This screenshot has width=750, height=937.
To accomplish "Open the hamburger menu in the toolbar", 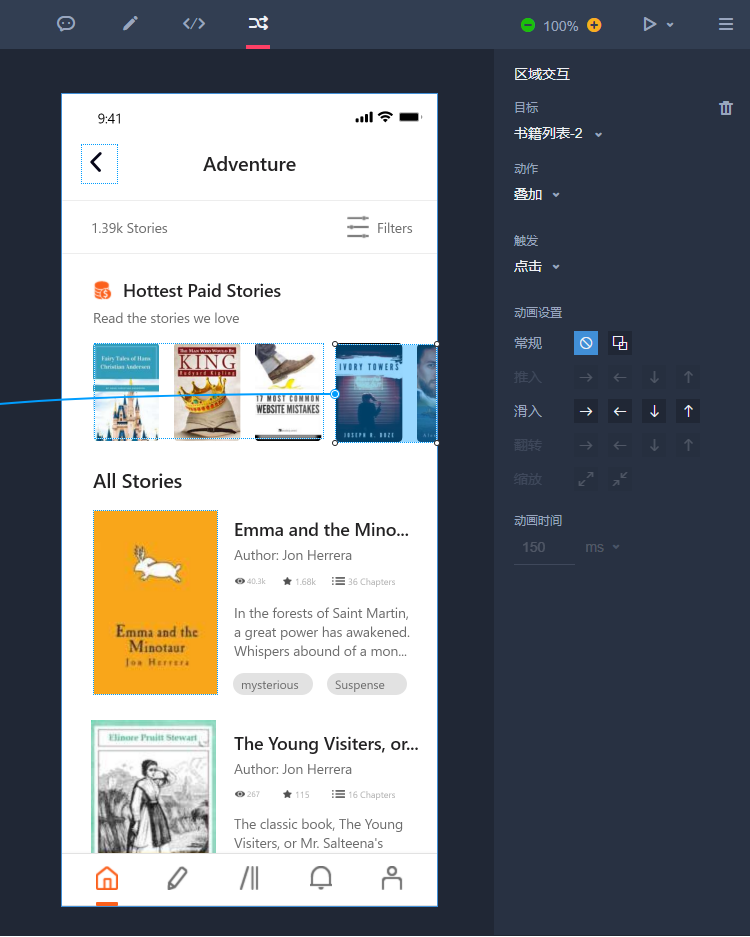I will [x=726, y=24].
